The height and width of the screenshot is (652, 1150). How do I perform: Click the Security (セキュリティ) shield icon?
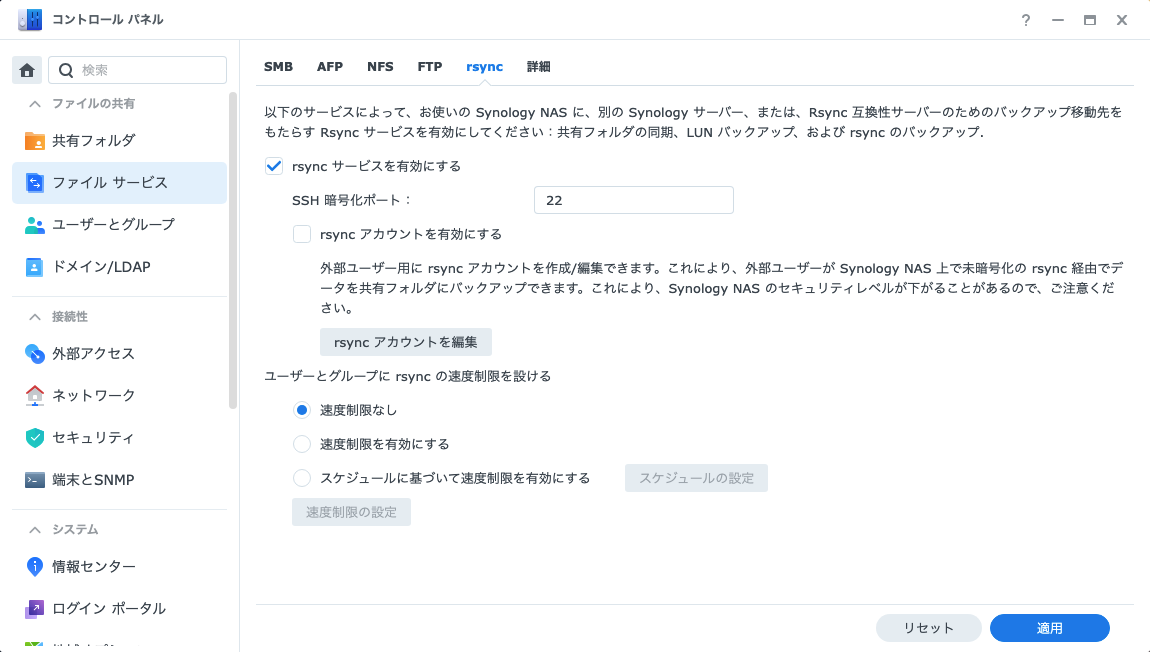(34, 438)
